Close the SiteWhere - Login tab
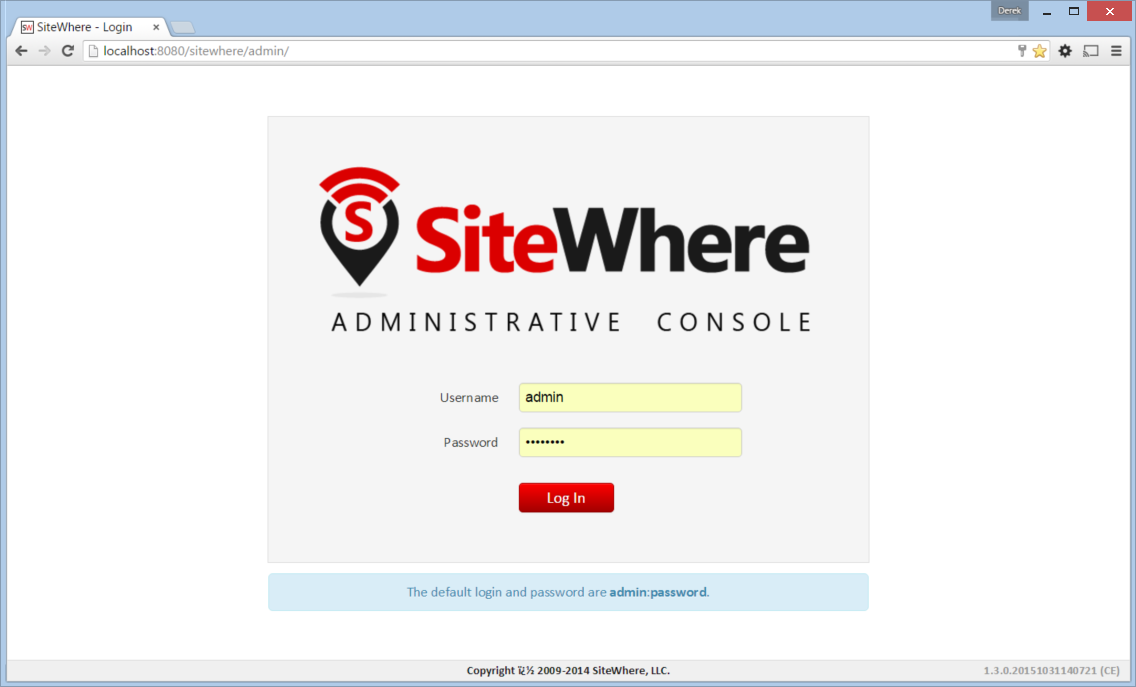This screenshot has width=1136, height=687. [156, 27]
